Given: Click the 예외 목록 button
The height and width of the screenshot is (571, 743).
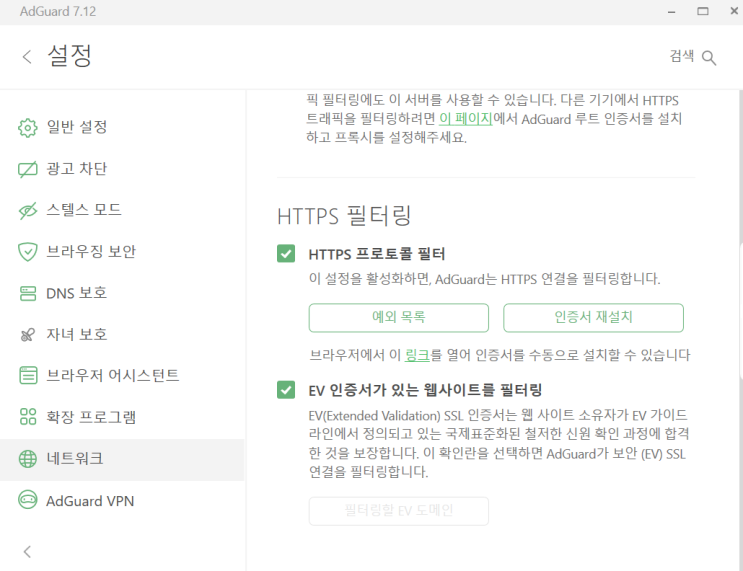Looking at the screenshot, I should (399, 317).
